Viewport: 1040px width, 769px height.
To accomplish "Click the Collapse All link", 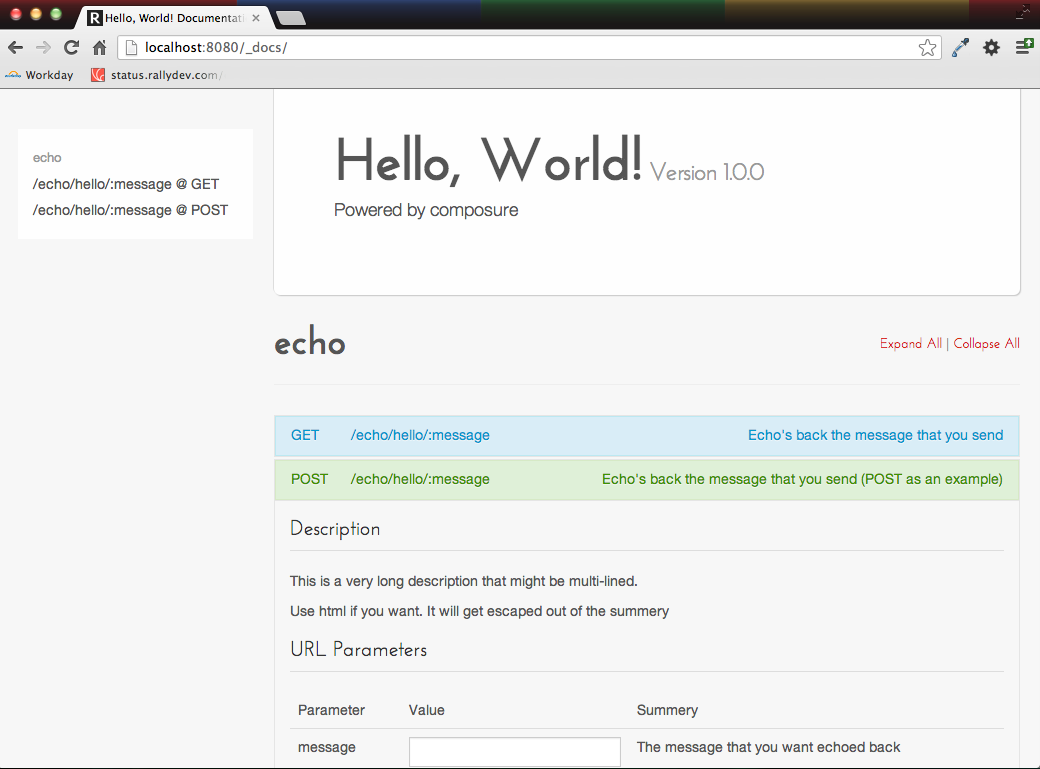I will pyautogui.click(x=986, y=344).
